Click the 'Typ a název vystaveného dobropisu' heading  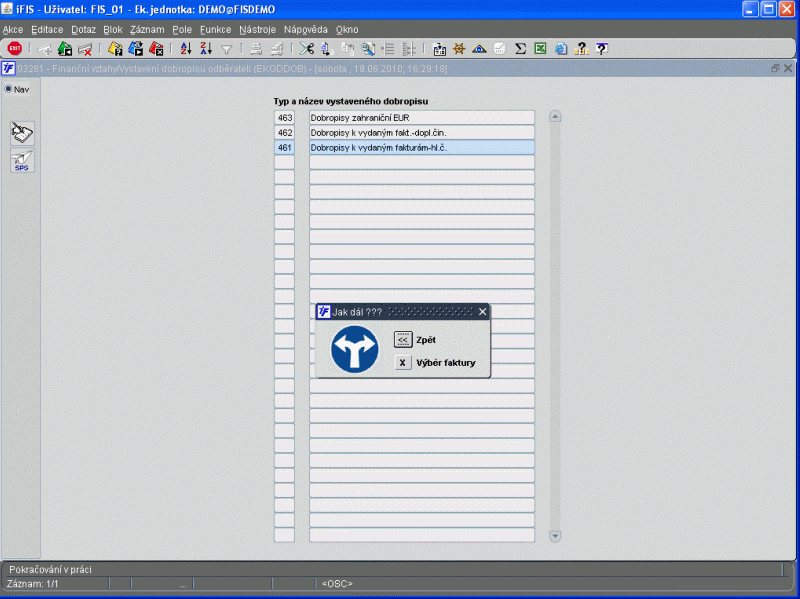351,101
